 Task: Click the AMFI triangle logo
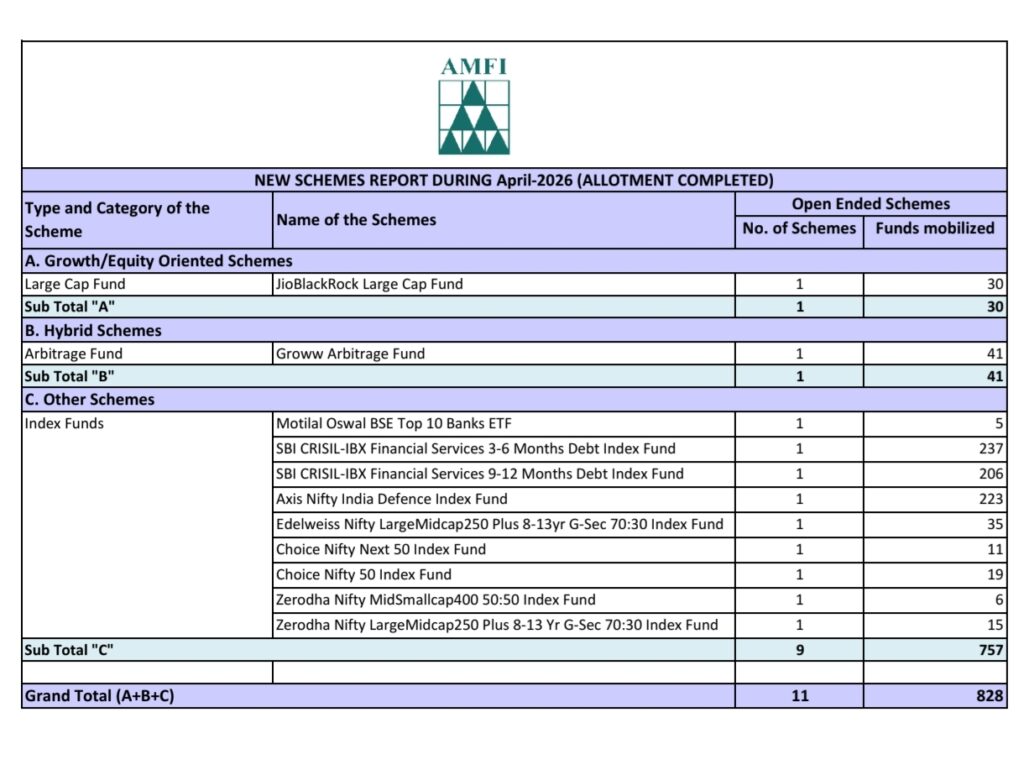click(474, 106)
